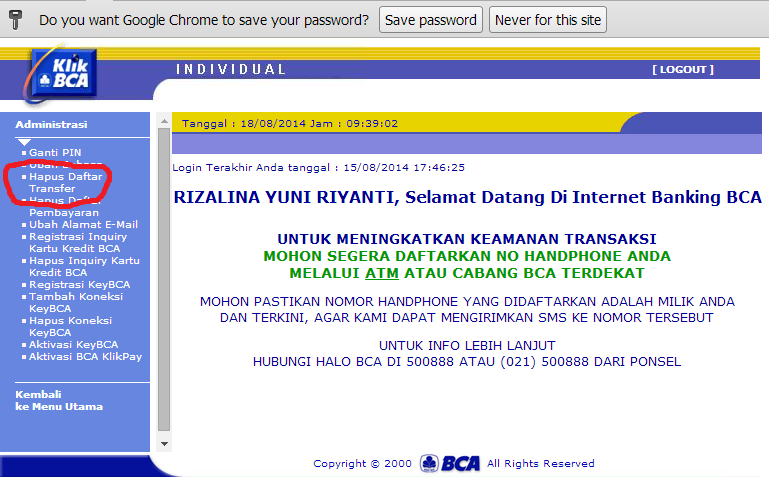Click Login Terakhir Anda tanggal text
Screen dimensions: 769x477
coord(318,168)
